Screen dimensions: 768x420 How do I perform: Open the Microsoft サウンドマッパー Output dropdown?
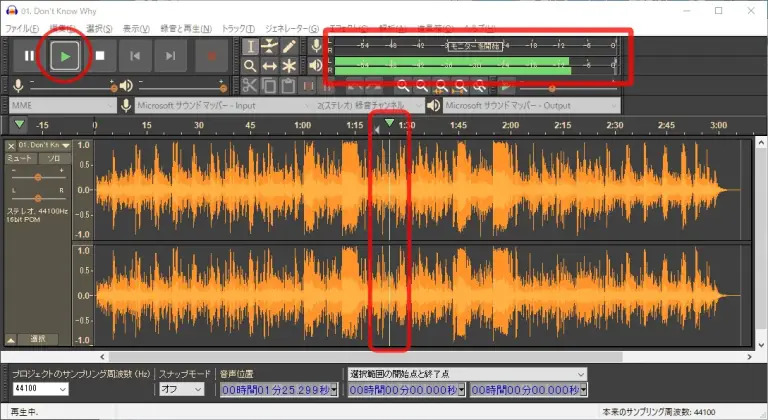(531, 105)
